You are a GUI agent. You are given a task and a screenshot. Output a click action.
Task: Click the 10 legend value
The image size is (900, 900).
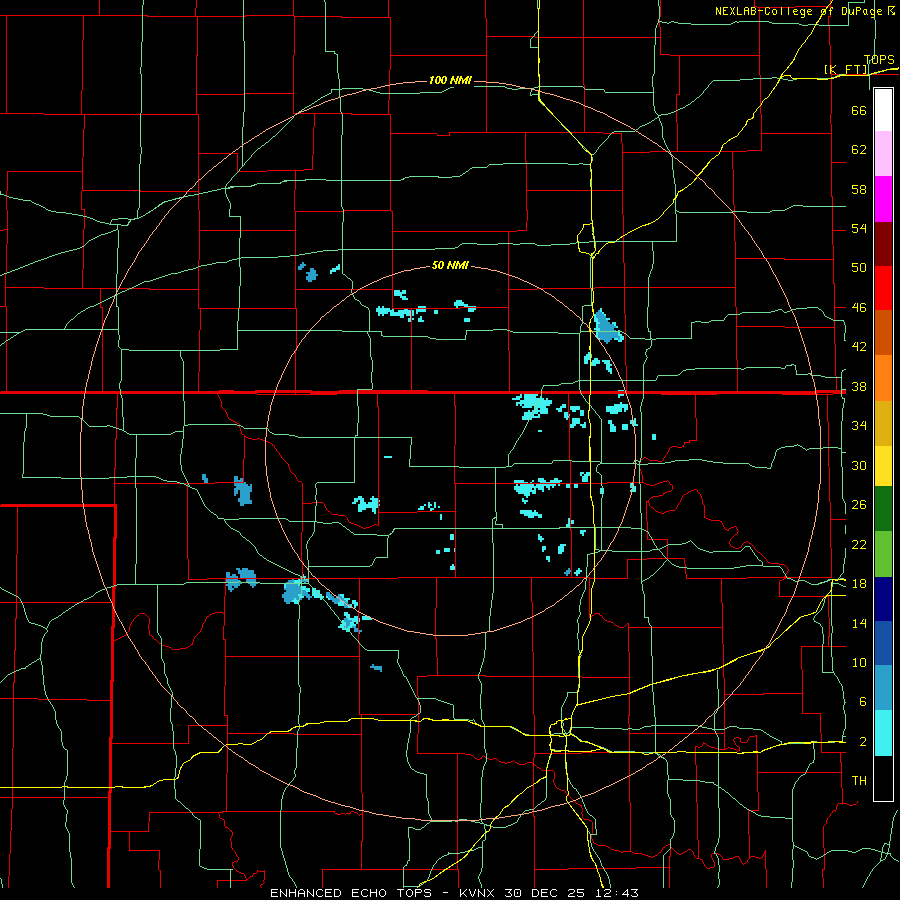tap(859, 663)
